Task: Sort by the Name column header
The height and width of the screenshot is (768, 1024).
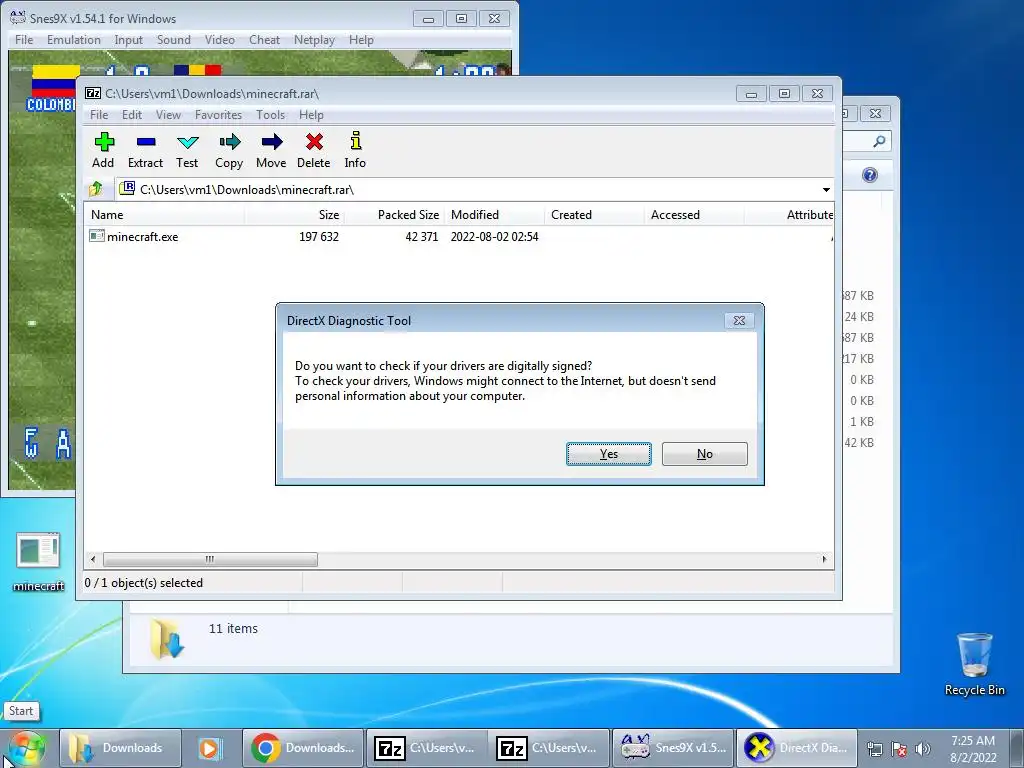Action: [x=165, y=215]
